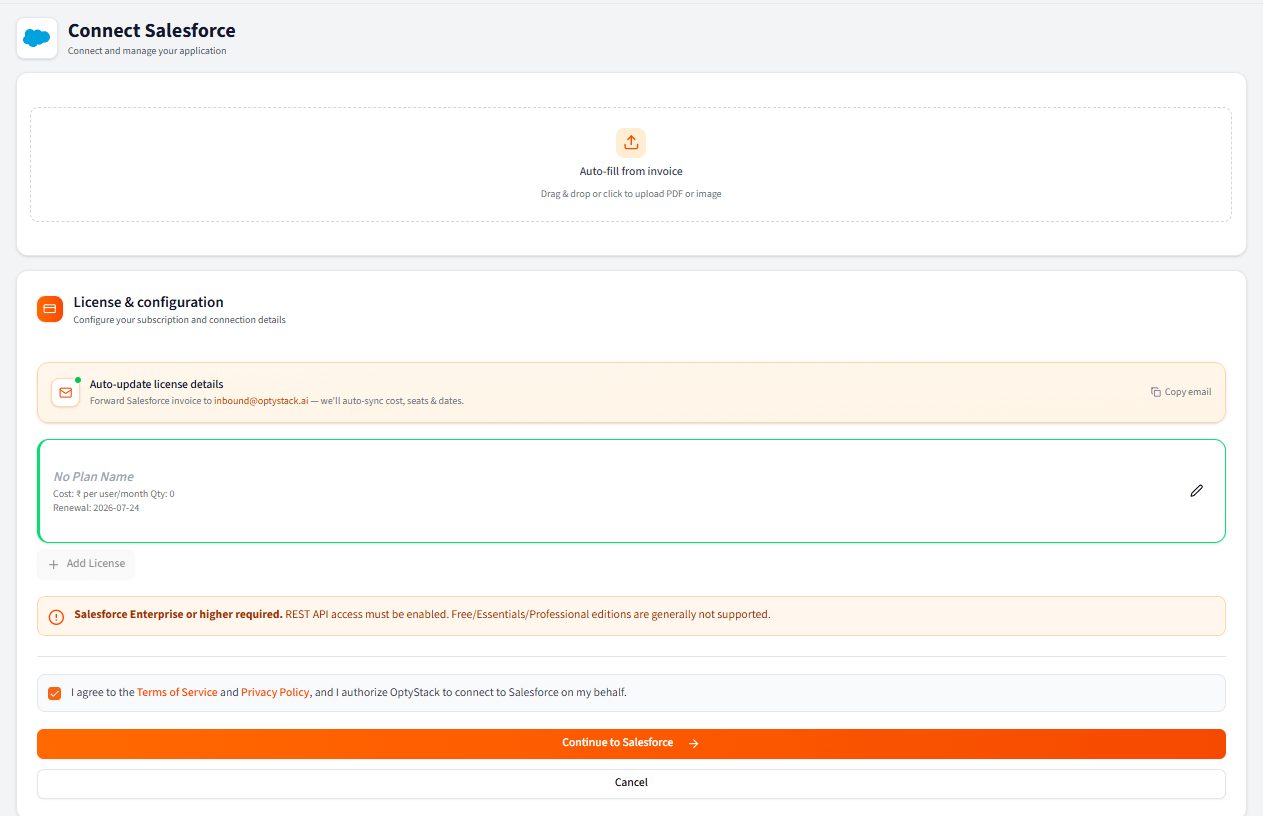Screen dimensions: 1263x816
Task: Click the 'Configure your subscription and connection details' subtitle
Action: (x=180, y=320)
